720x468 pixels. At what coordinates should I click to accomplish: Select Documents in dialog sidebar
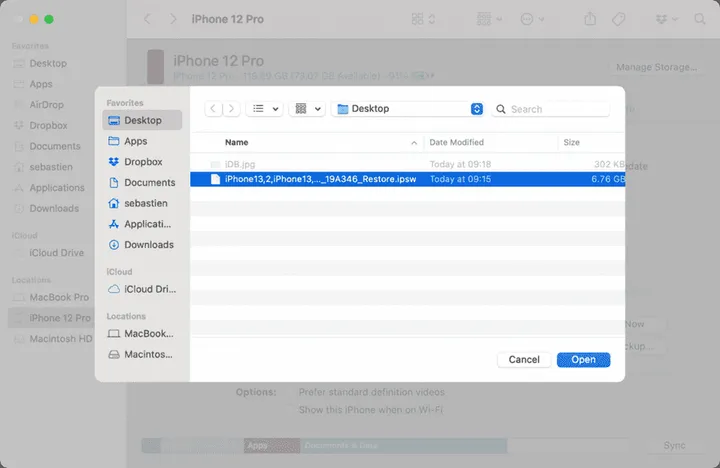[x=149, y=183]
